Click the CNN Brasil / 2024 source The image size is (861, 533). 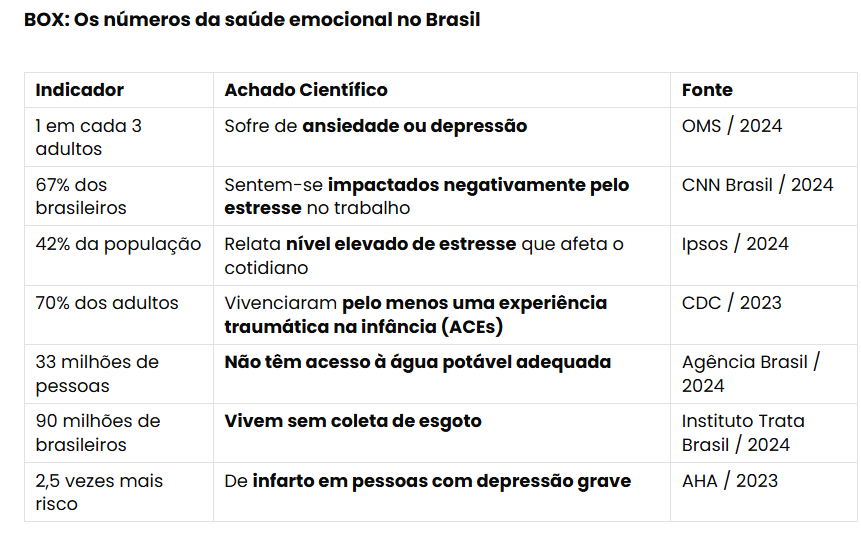pyautogui.click(x=757, y=185)
